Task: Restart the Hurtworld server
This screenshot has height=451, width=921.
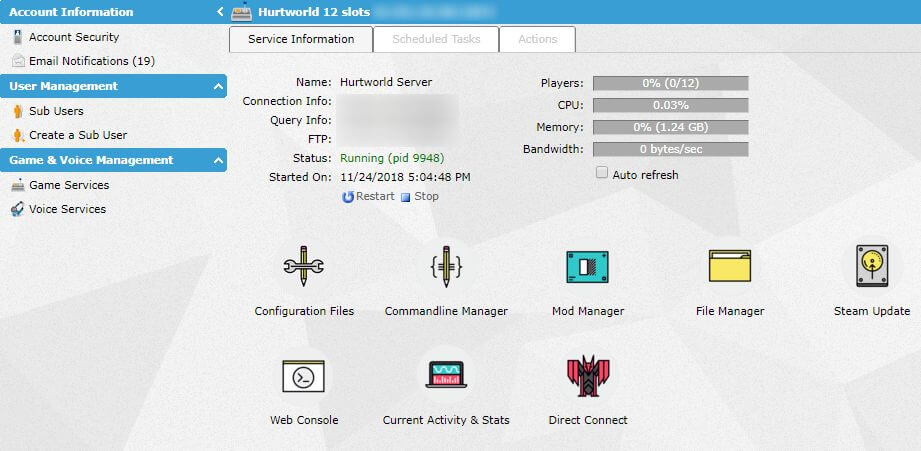Action: [x=368, y=196]
